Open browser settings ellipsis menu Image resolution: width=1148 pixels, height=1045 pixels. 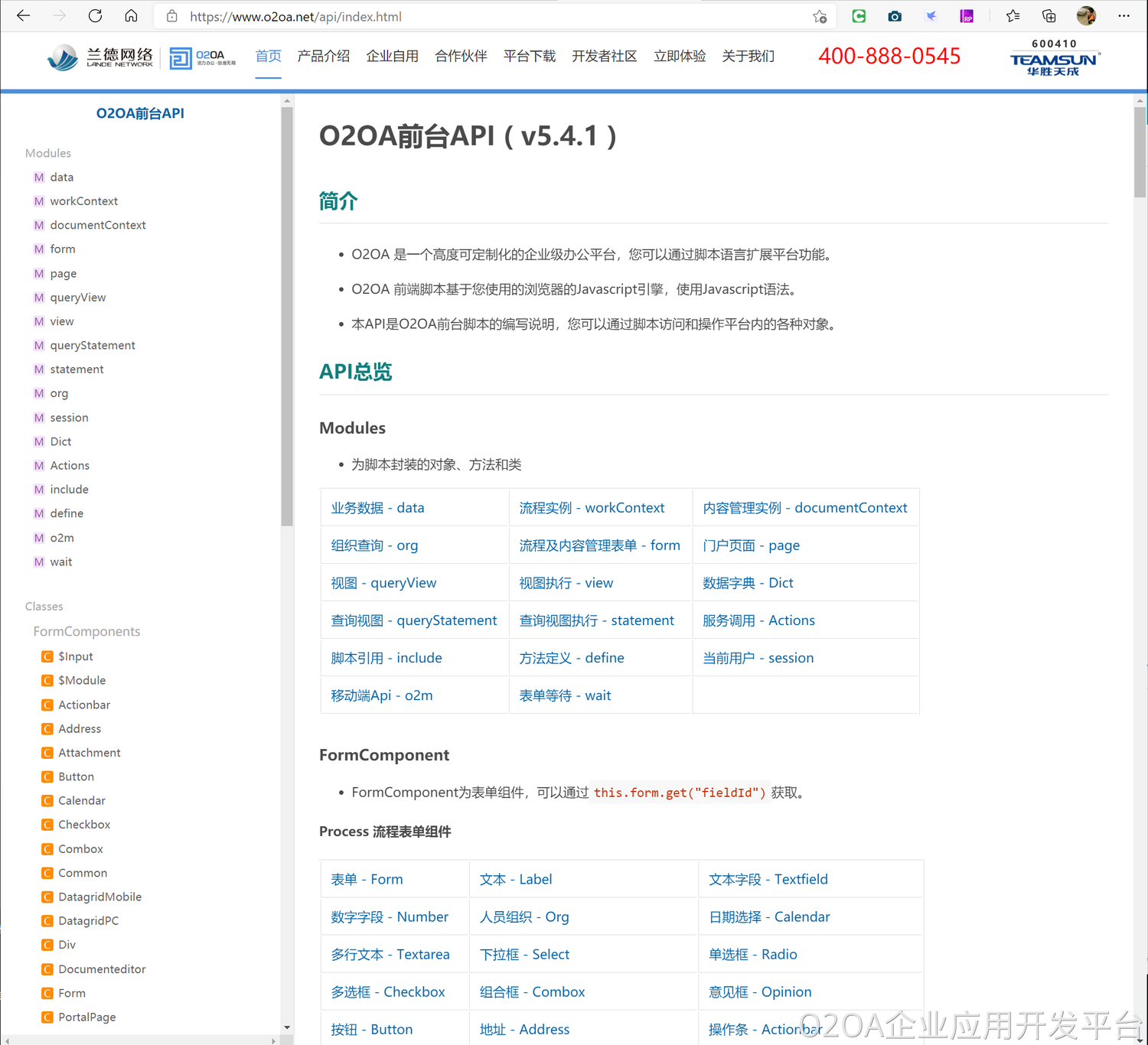pyautogui.click(x=1124, y=16)
